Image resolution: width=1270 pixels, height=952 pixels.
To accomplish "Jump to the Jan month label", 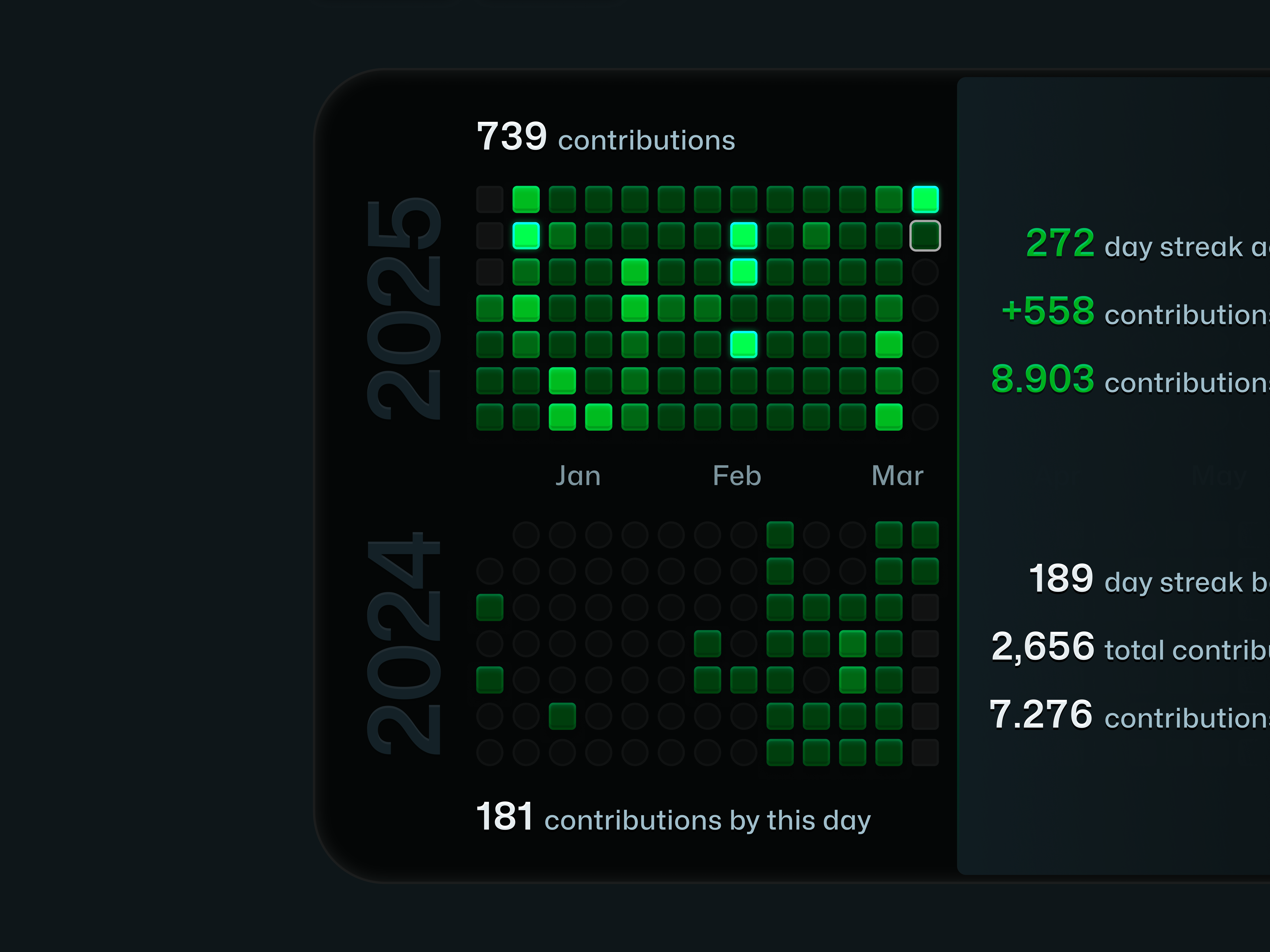I will pyautogui.click(x=578, y=476).
